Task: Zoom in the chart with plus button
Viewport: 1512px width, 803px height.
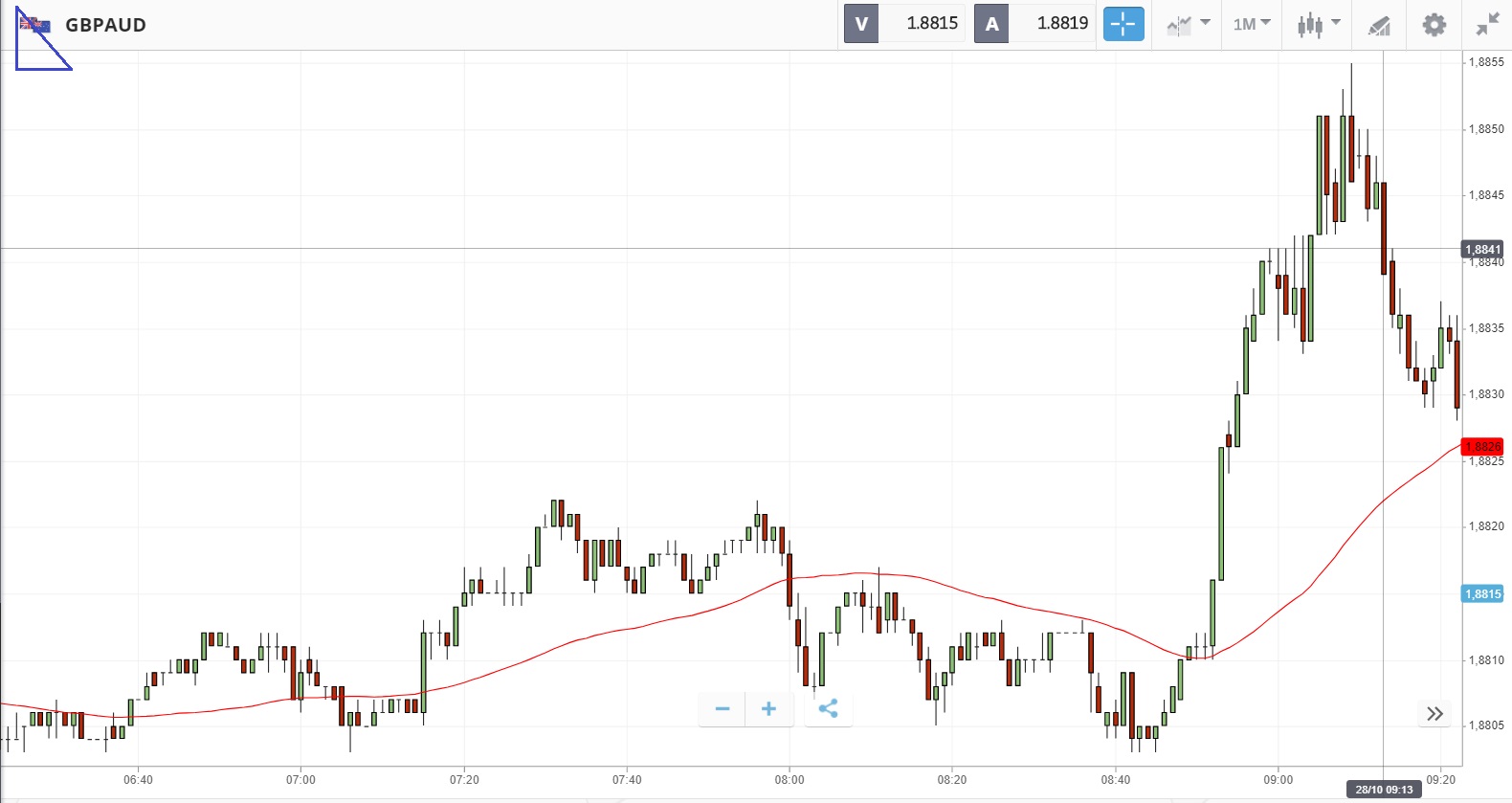Action: [x=768, y=708]
